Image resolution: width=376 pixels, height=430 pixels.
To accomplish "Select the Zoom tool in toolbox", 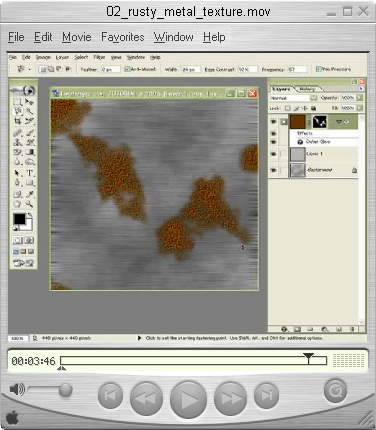I will point(29,204).
